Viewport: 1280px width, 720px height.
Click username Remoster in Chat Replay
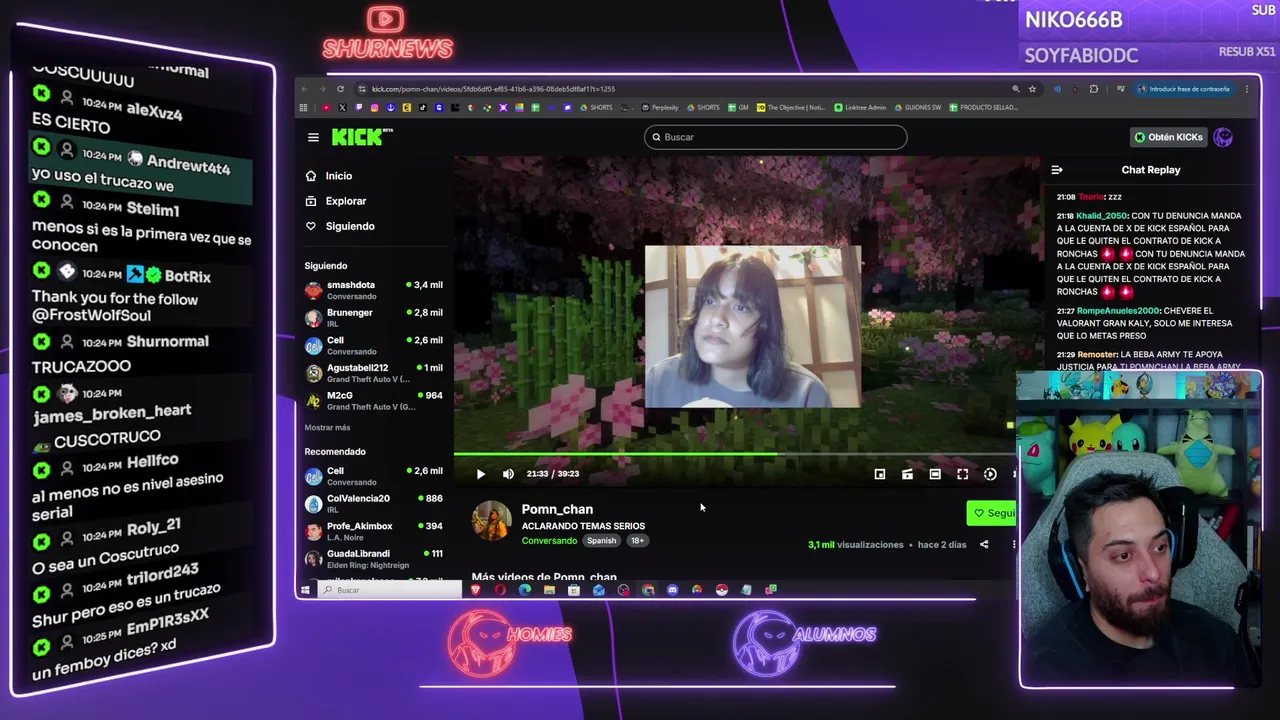click(x=1097, y=355)
